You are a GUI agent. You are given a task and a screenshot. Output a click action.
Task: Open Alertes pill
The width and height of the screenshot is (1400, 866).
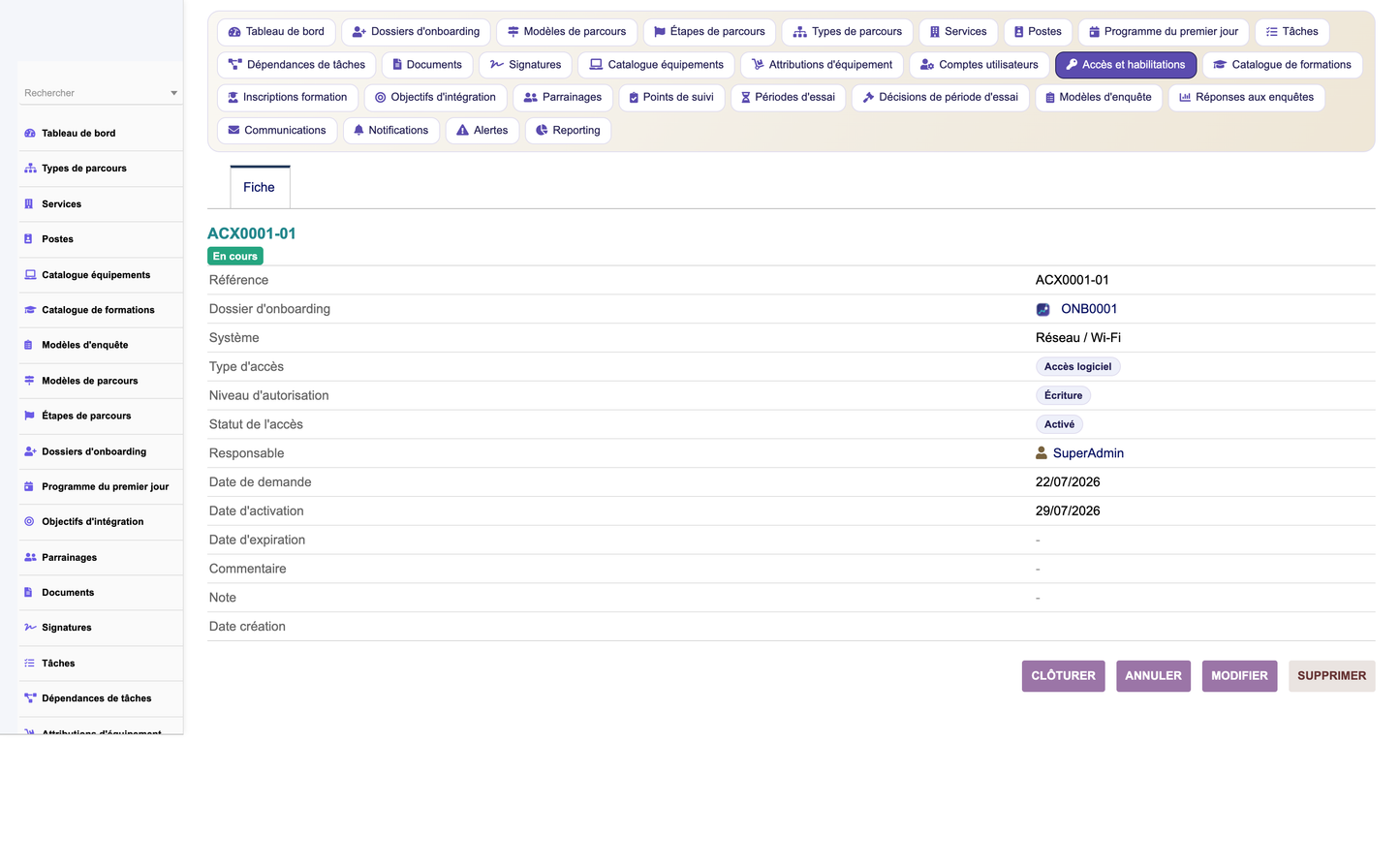482,131
